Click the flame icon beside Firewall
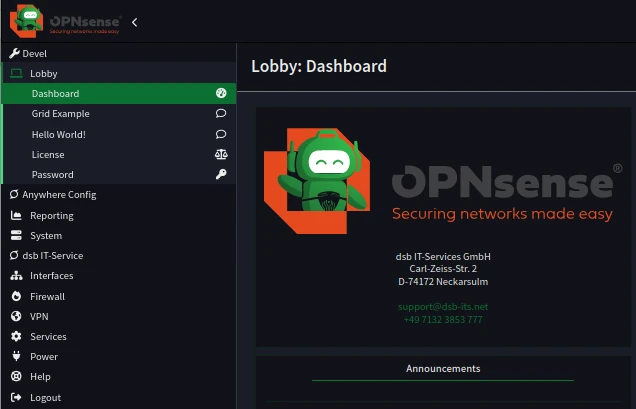The width and height of the screenshot is (636, 409). 16,296
